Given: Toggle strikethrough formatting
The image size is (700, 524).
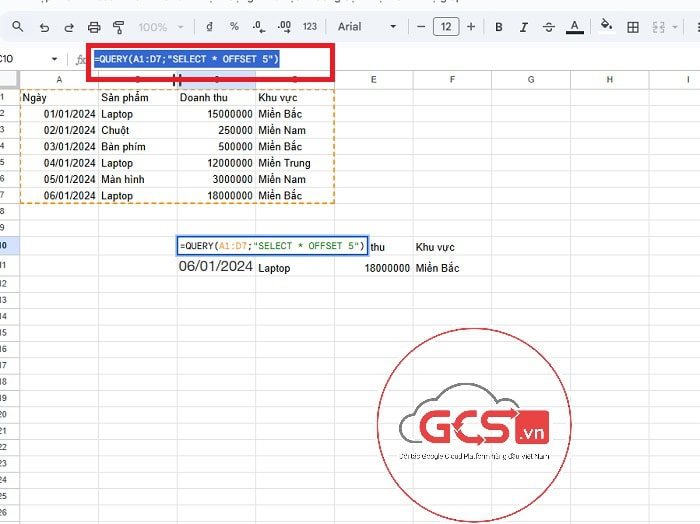Looking at the screenshot, I should click(549, 27).
